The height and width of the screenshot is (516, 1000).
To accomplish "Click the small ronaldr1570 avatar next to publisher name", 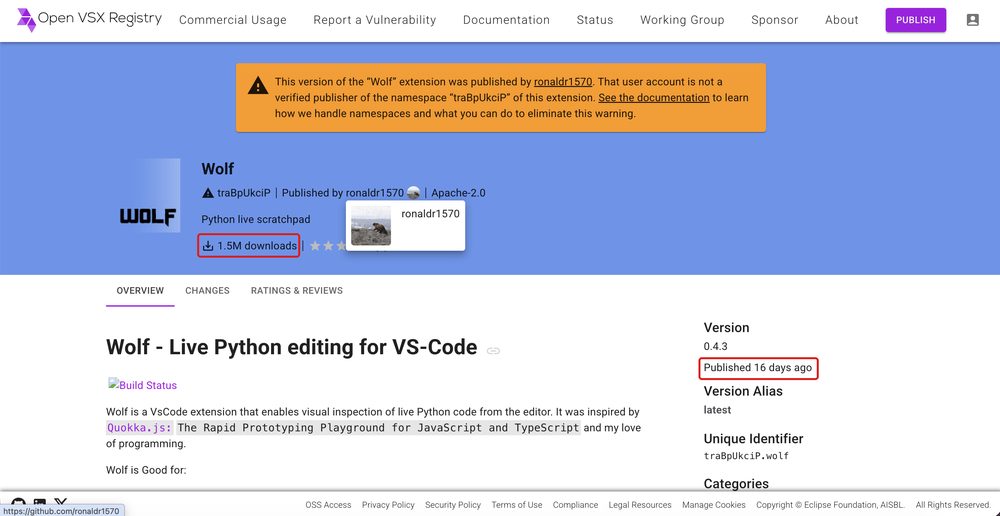I will (413, 193).
